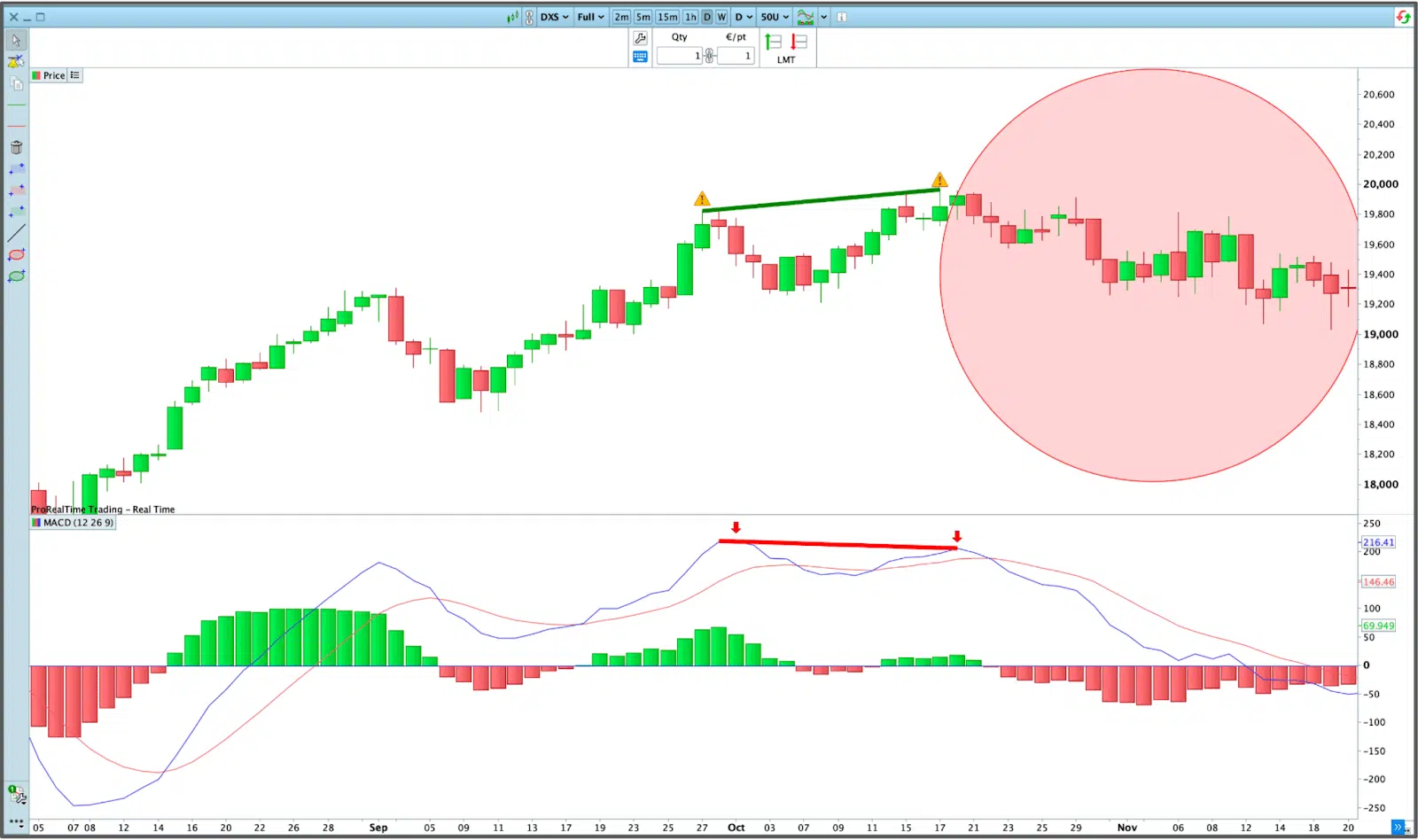Viewport: 1418px width, 840px height.
Task: Select the pointer/cursor tool
Action: 16,40
